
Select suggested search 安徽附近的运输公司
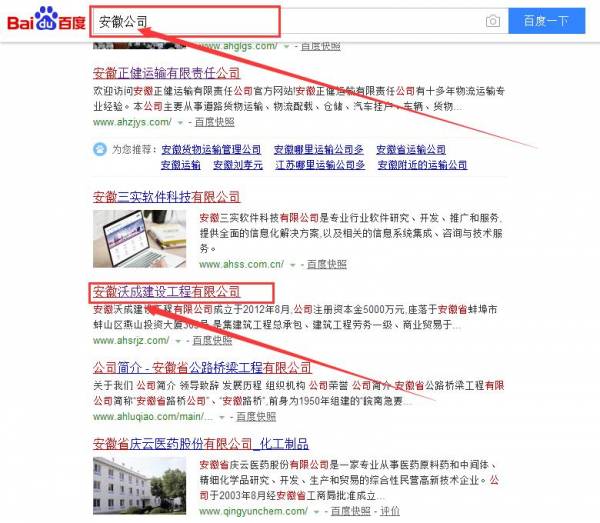point(422,165)
